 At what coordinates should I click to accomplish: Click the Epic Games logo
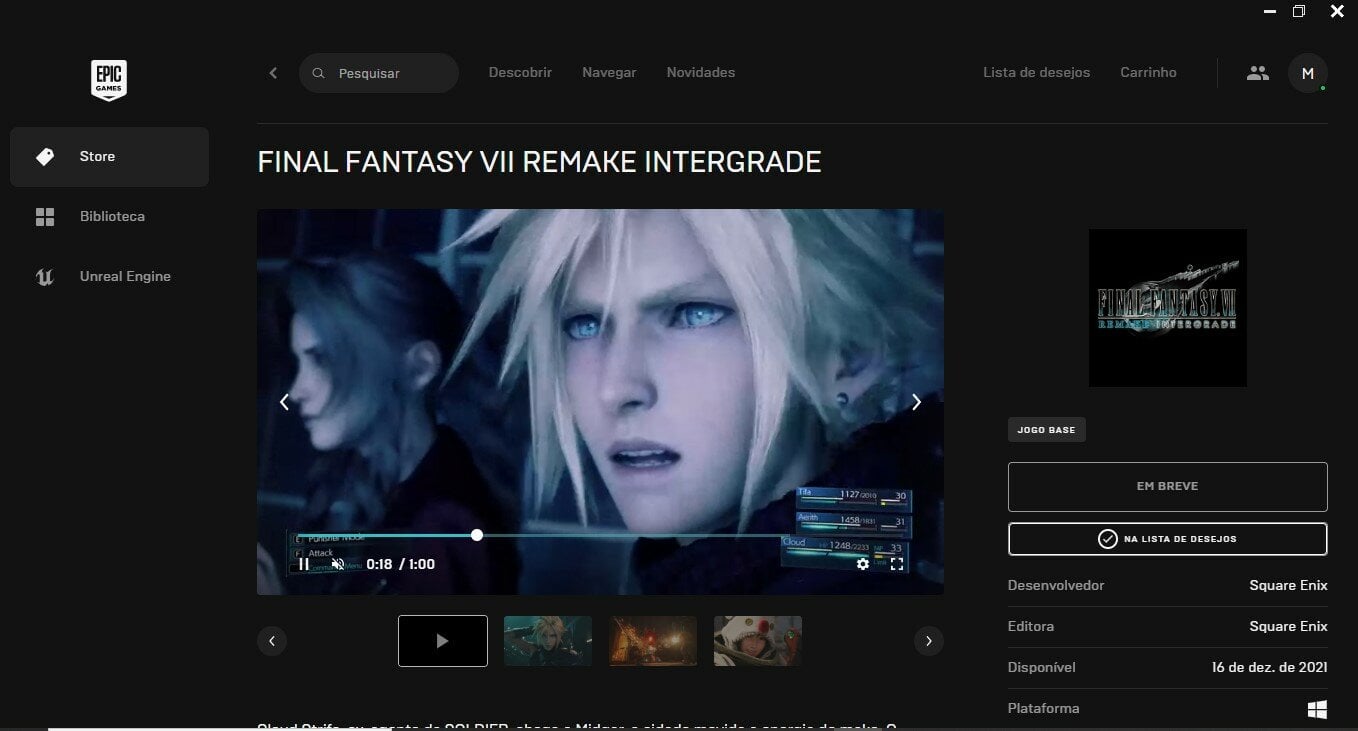pyautogui.click(x=109, y=80)
